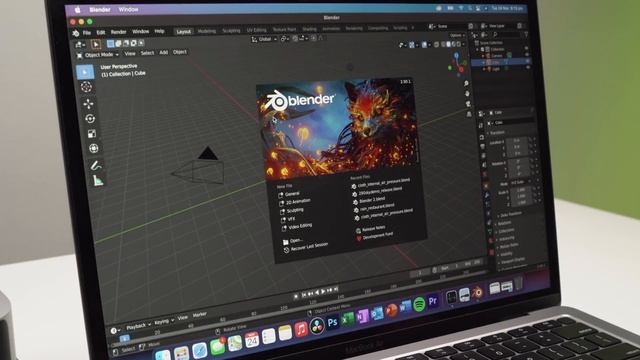
Task: Open Spotify from the Dock
Action: (419, 304)
